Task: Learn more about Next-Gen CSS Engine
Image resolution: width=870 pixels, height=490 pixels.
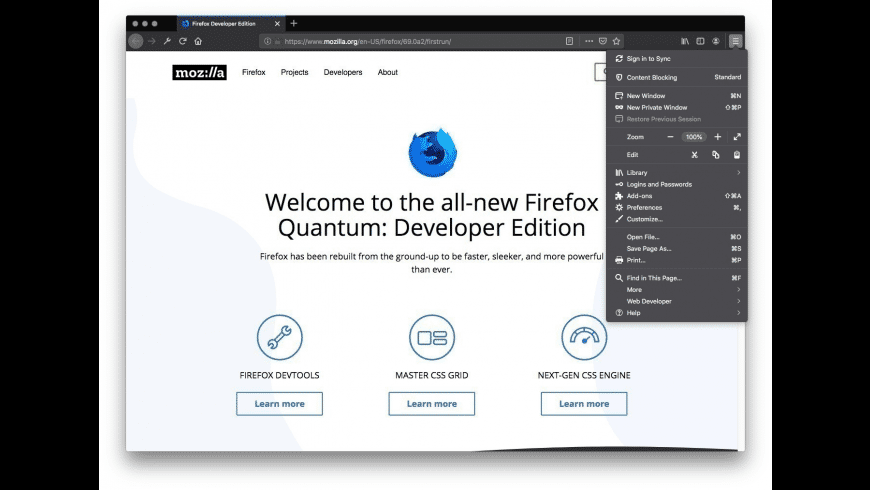Action: pyautogui.click(x=584, y=403)
